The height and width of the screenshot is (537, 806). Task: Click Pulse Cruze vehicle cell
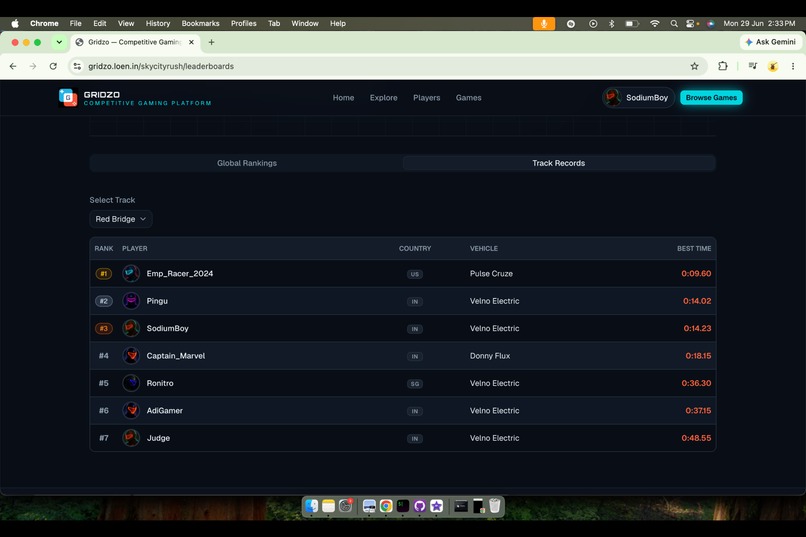click(x=491, y=273)
